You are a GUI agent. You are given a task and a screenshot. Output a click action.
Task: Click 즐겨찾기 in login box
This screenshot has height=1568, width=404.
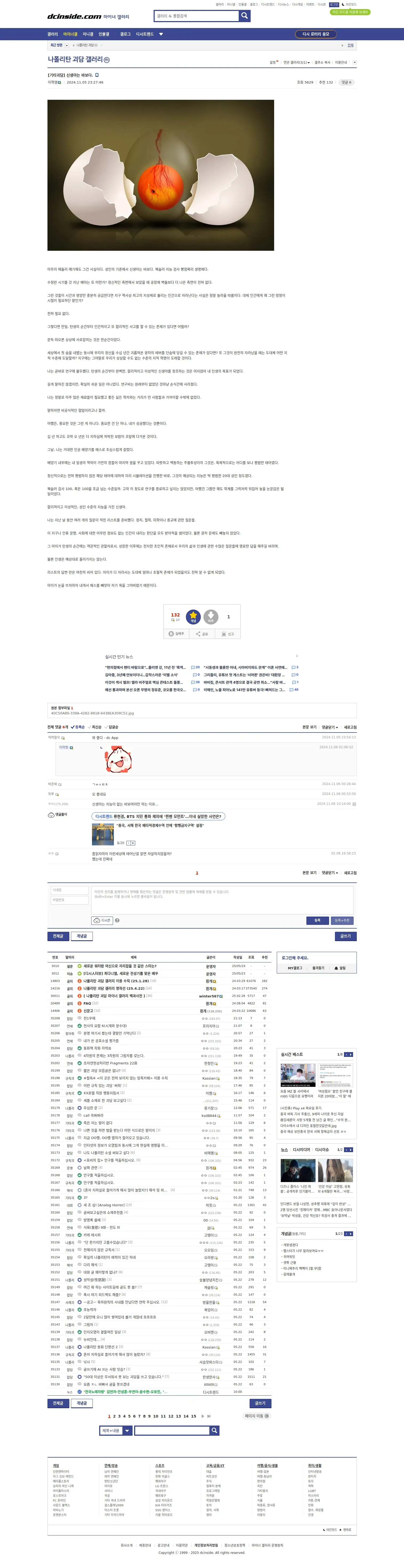pyautogui.click(x=318, y=968)
